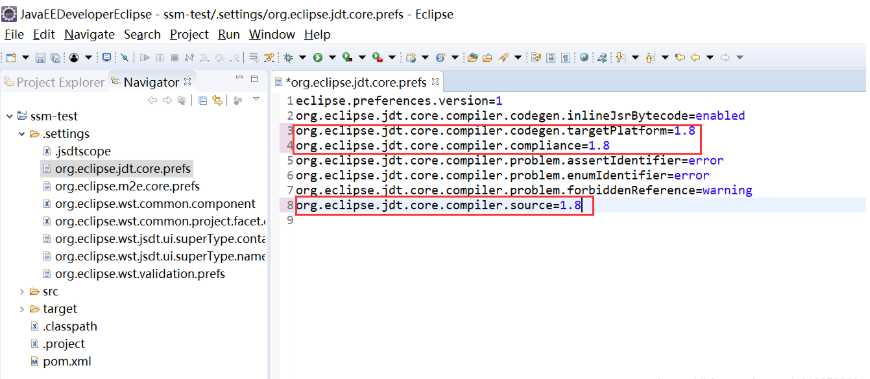Open the Navigate menu

pos(89,34)
